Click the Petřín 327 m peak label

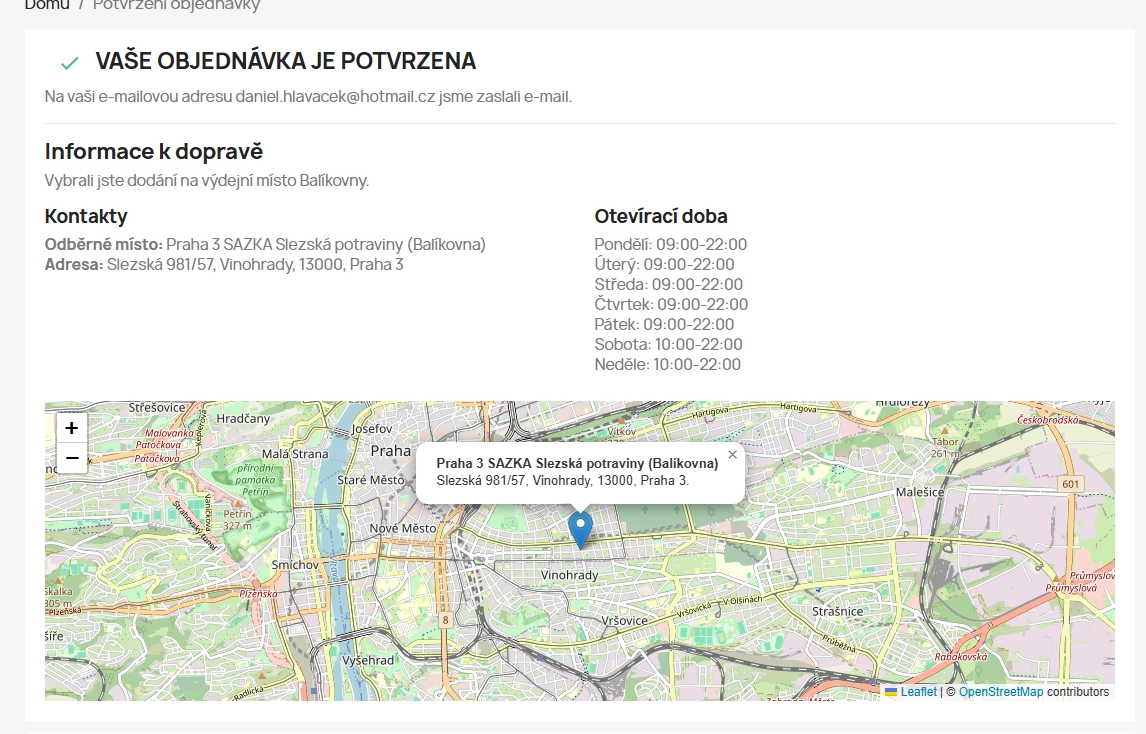(x=237, y=519)
